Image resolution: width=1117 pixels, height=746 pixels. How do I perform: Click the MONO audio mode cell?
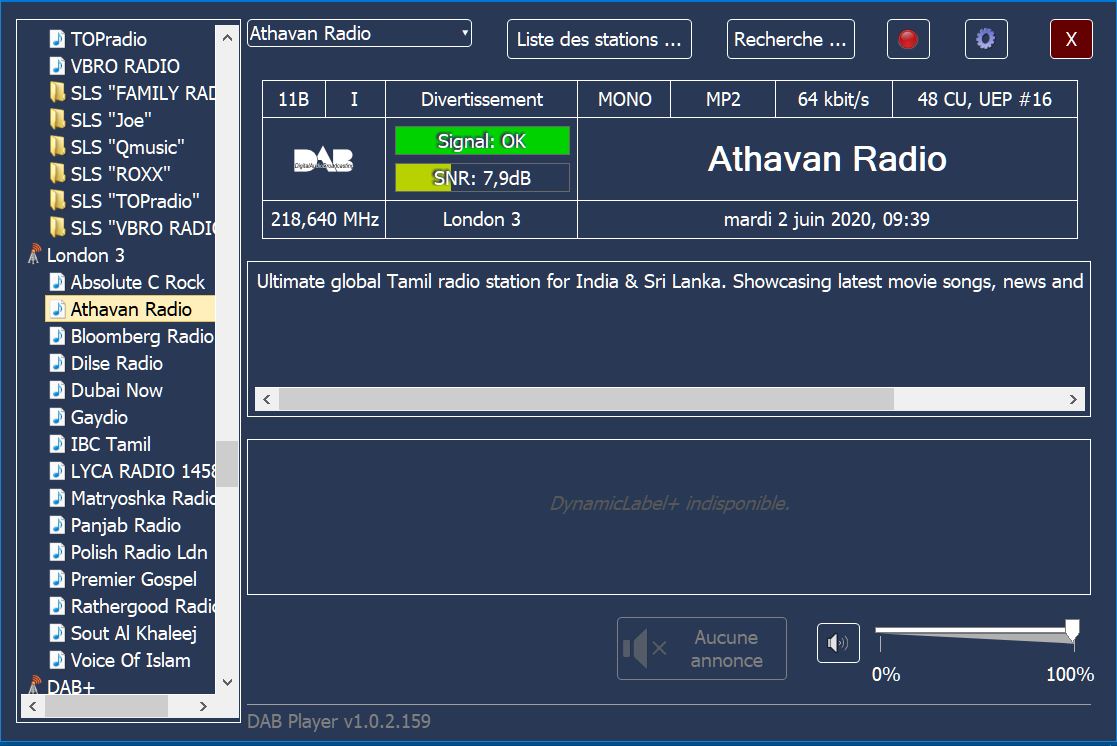pos(624,99)
